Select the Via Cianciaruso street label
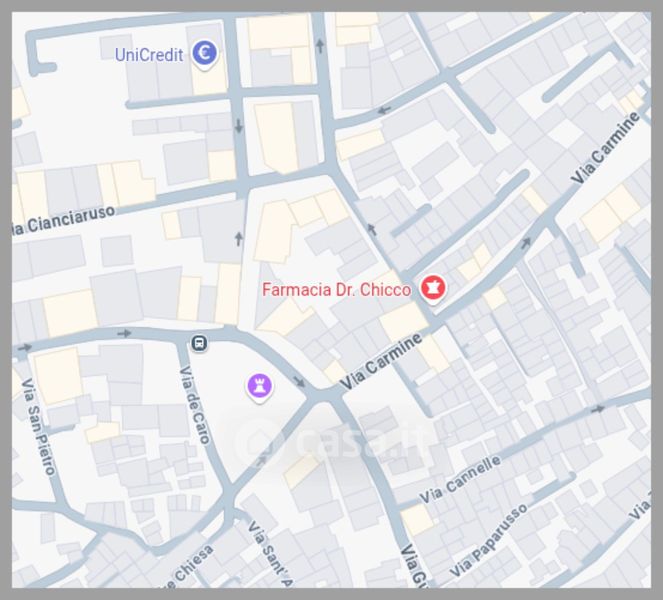This screenshot has height=600, width=663. (x=63, y=220)
